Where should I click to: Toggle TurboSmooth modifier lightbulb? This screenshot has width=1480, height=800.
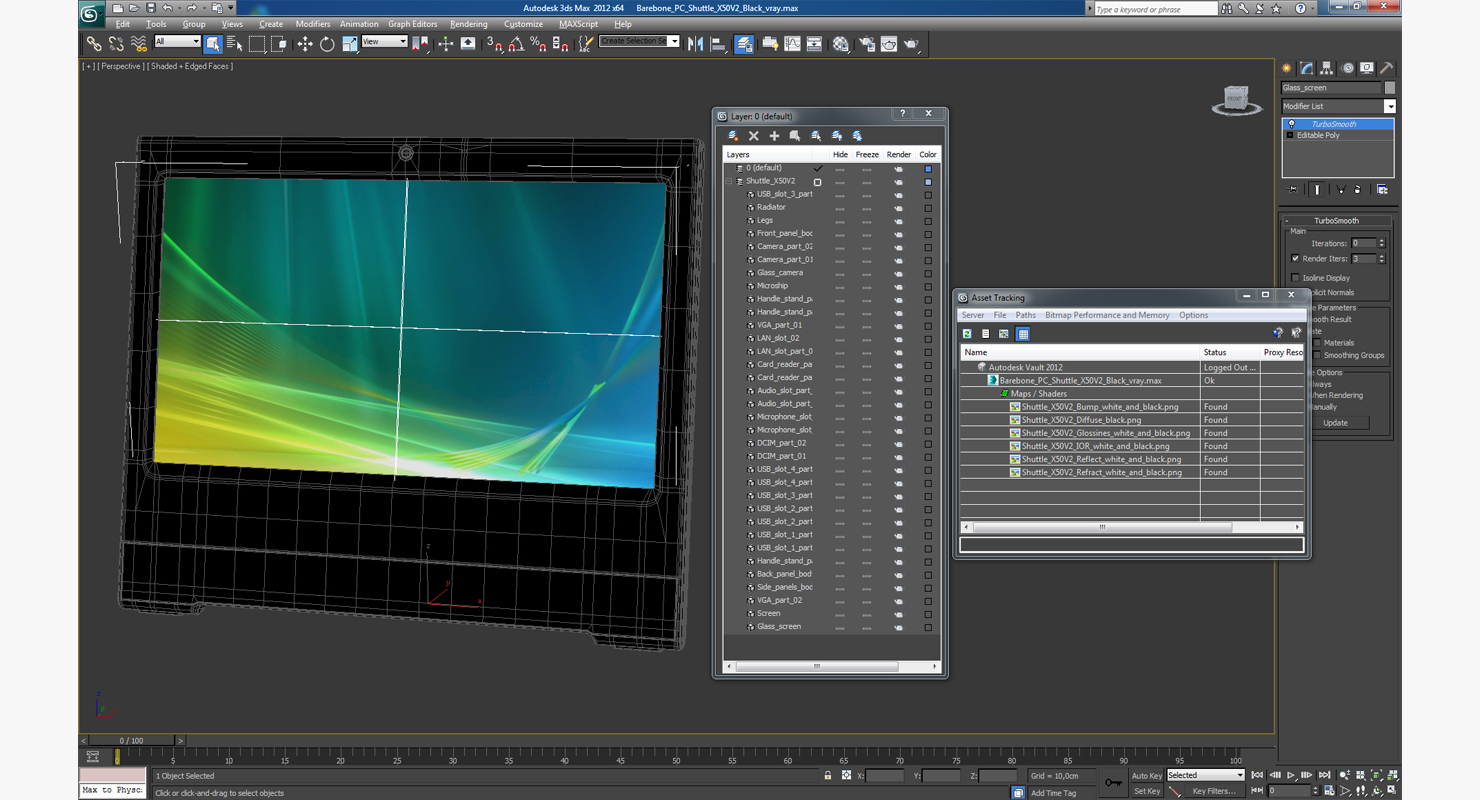[1291, 124]
